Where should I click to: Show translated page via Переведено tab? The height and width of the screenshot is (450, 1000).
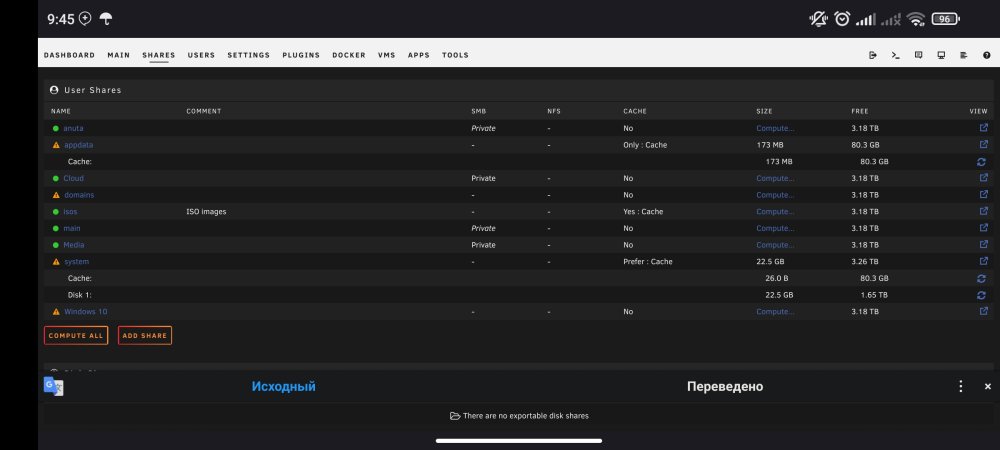724,386
